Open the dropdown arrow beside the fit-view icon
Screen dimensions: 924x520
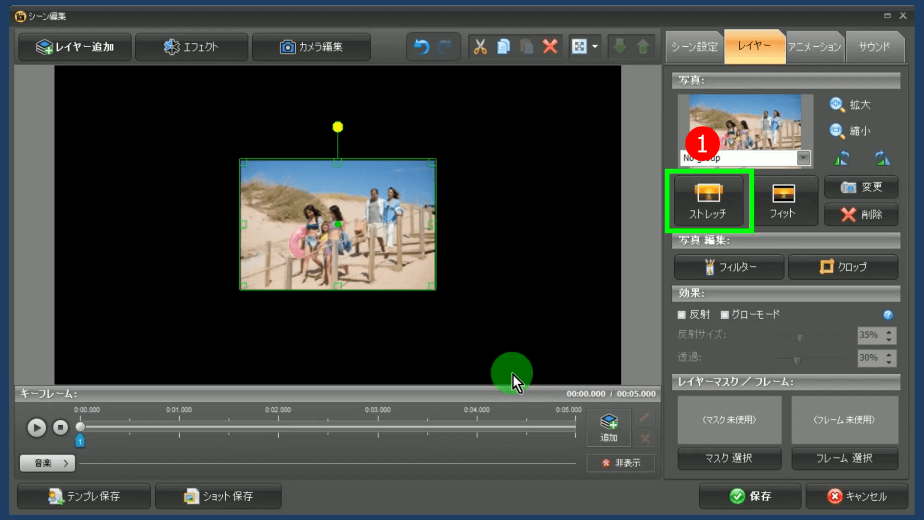click(x=596, y=47)
